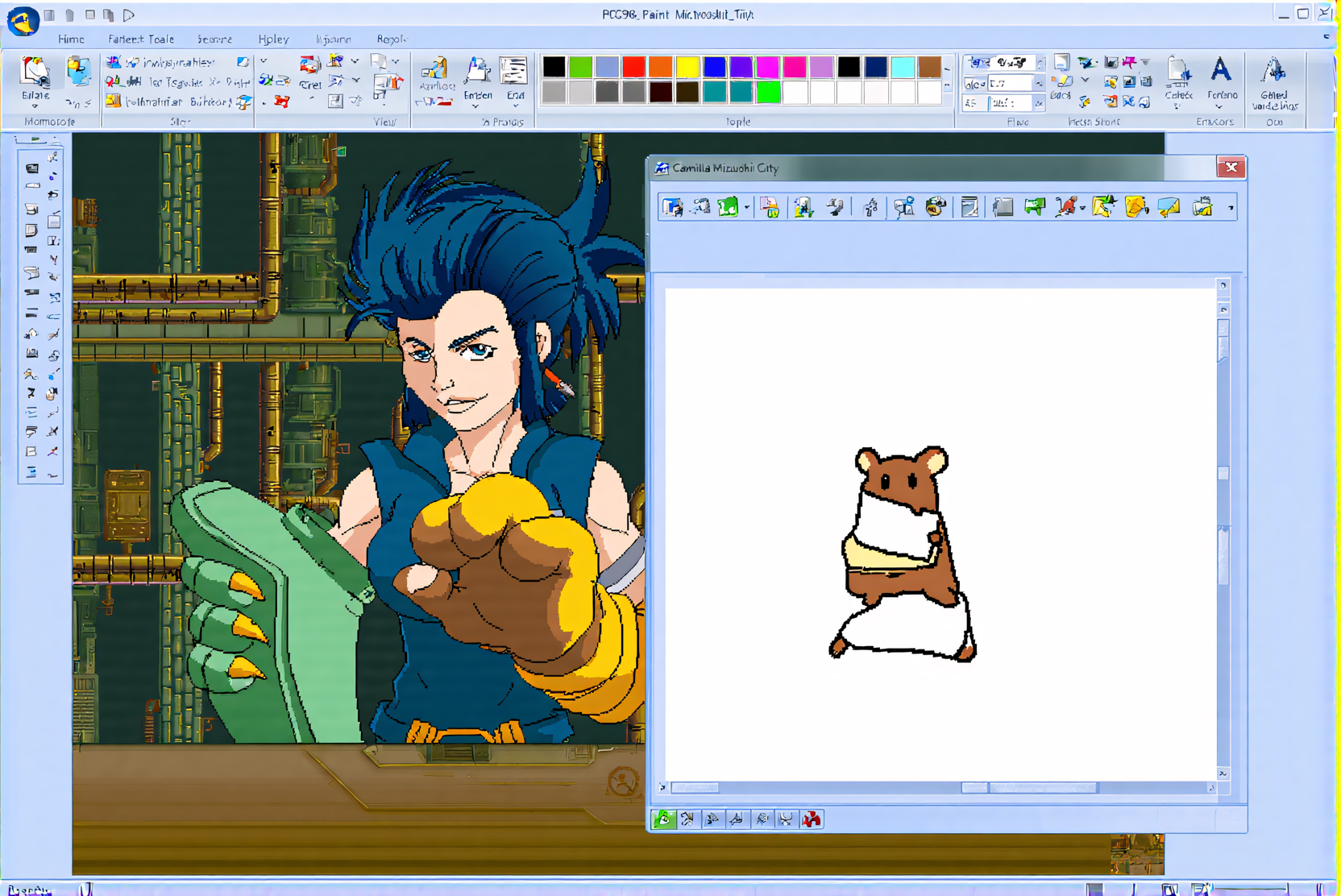Screen dimensions: 1341x896
Task: Click the triangle play icon in title bar
Action: point(129,15)
